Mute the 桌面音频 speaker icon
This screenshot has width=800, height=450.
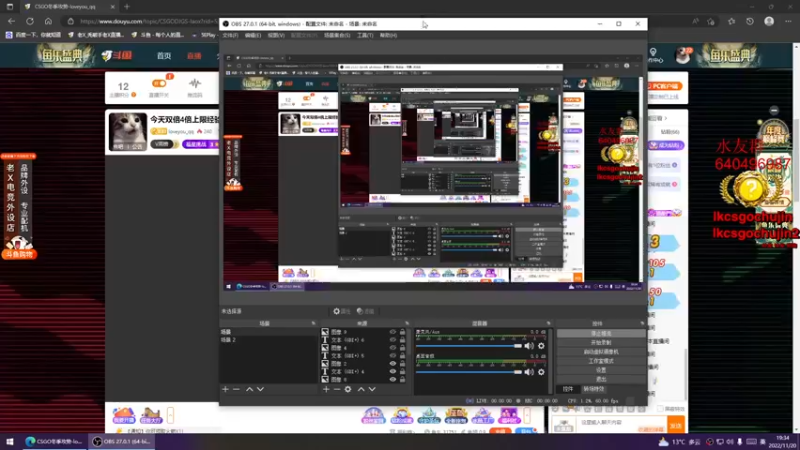[529, 372]
